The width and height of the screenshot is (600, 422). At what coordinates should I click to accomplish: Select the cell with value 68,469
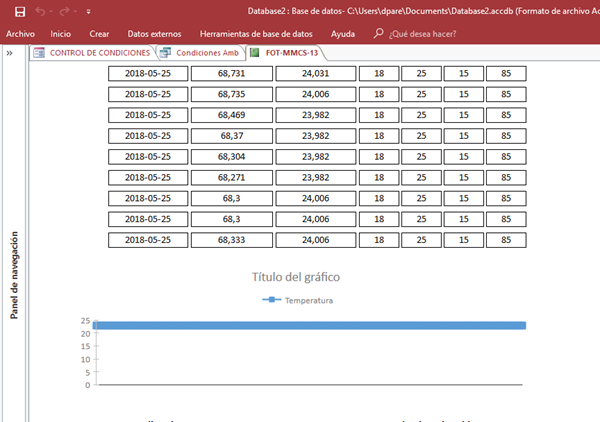click(x=232, y=115)
